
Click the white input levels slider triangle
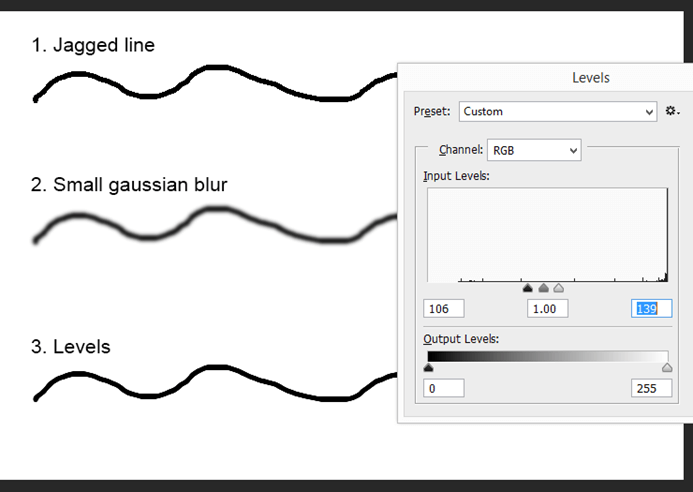558,288
